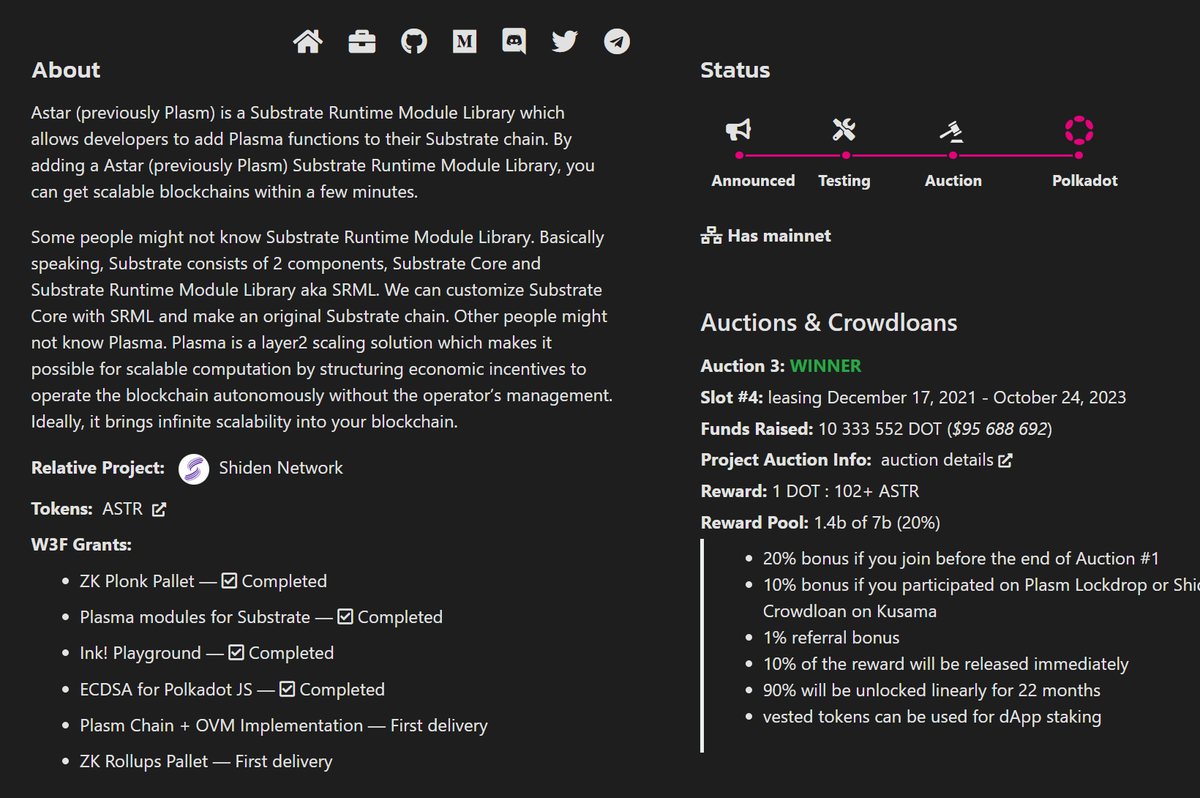
Task: Click '90% will be unlocked linearly' item
Action: pos(931,690)
